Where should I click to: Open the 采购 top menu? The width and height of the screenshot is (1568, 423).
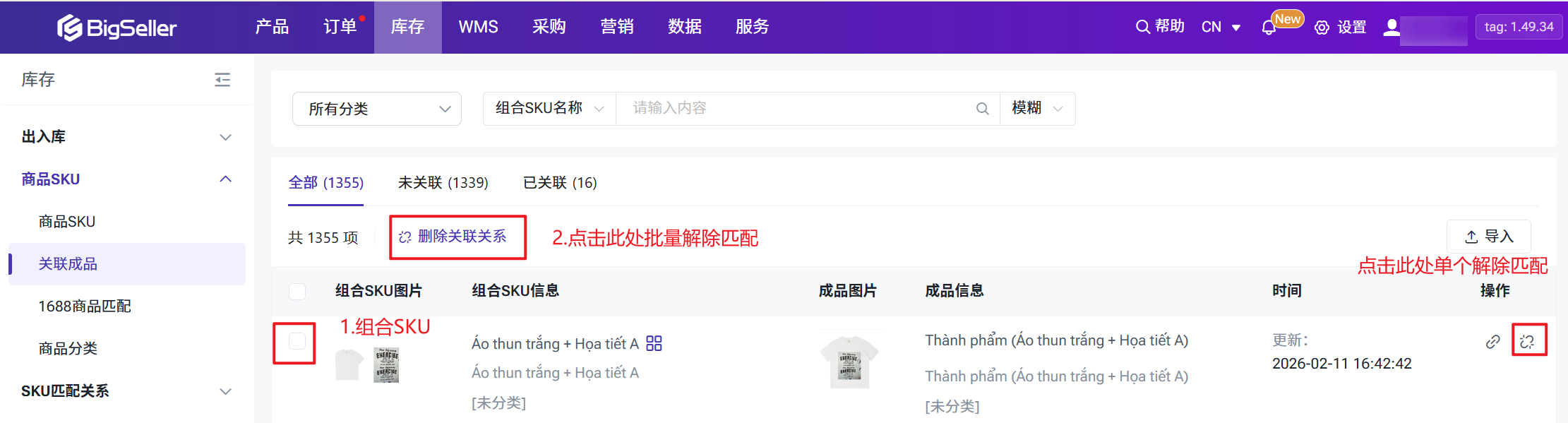(549, 27)
